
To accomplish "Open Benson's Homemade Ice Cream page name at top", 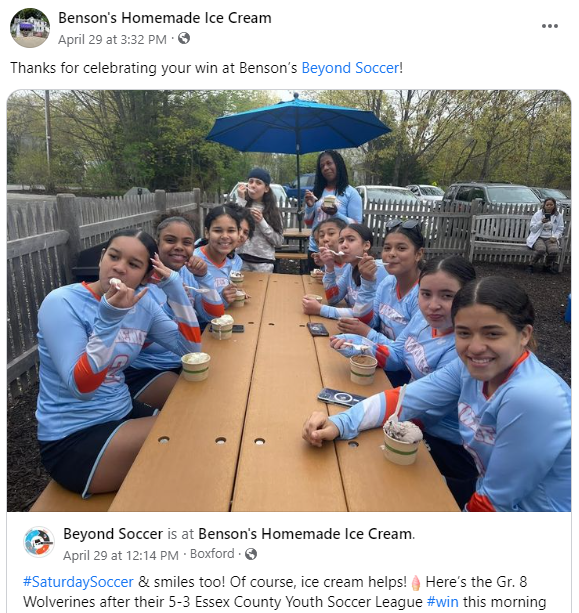I will click(x=165, y=18).
